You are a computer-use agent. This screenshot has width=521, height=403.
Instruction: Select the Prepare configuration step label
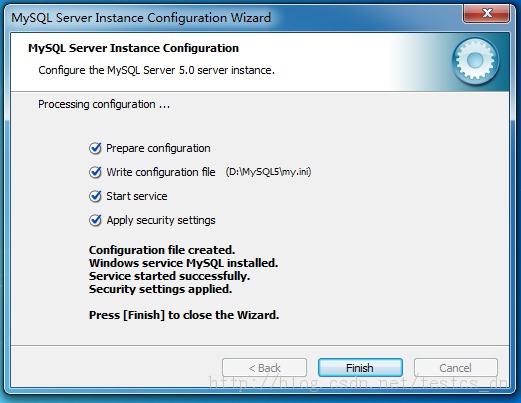[158, 148]
